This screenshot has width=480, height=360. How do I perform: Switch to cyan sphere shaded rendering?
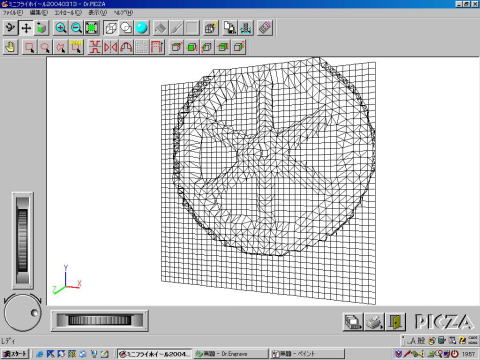tap(142, 28)
